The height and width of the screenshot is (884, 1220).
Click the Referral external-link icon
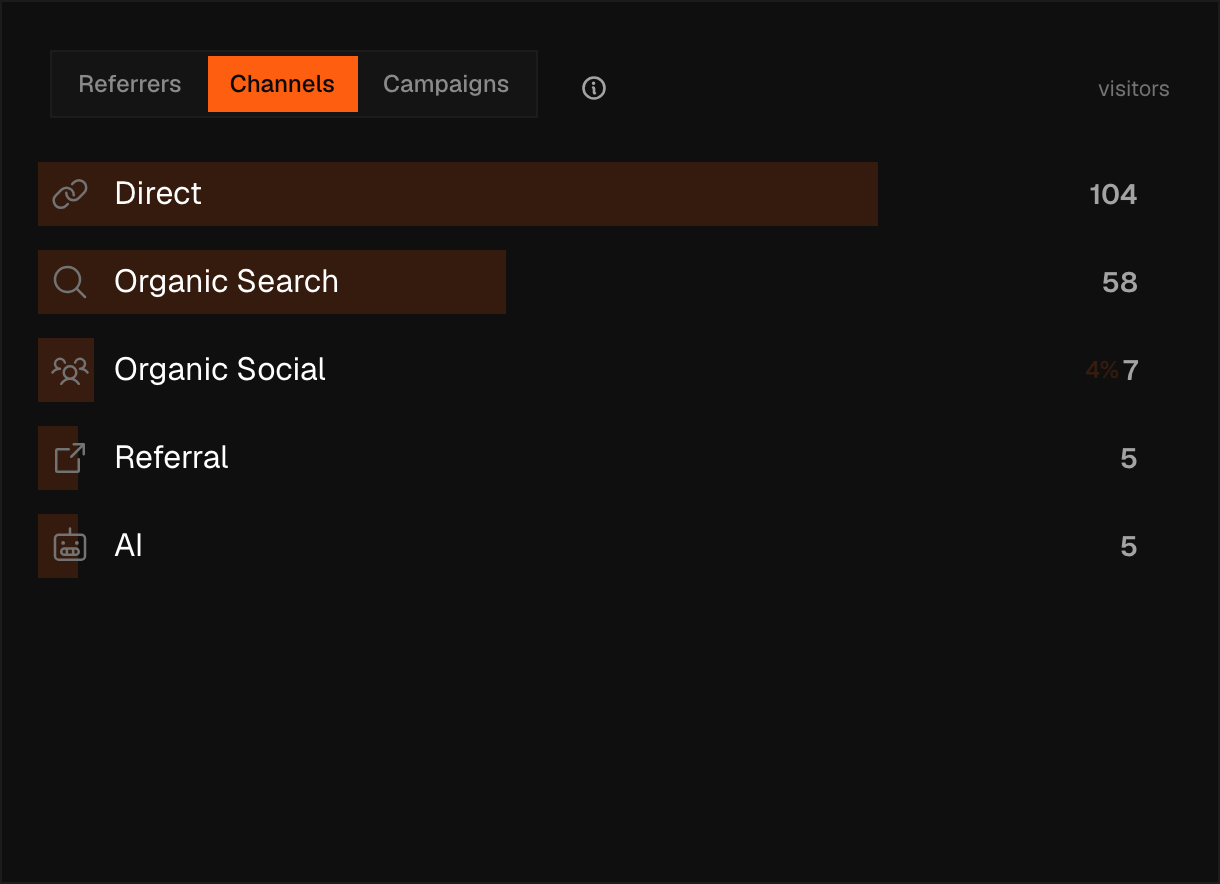(x=70, y=458)
